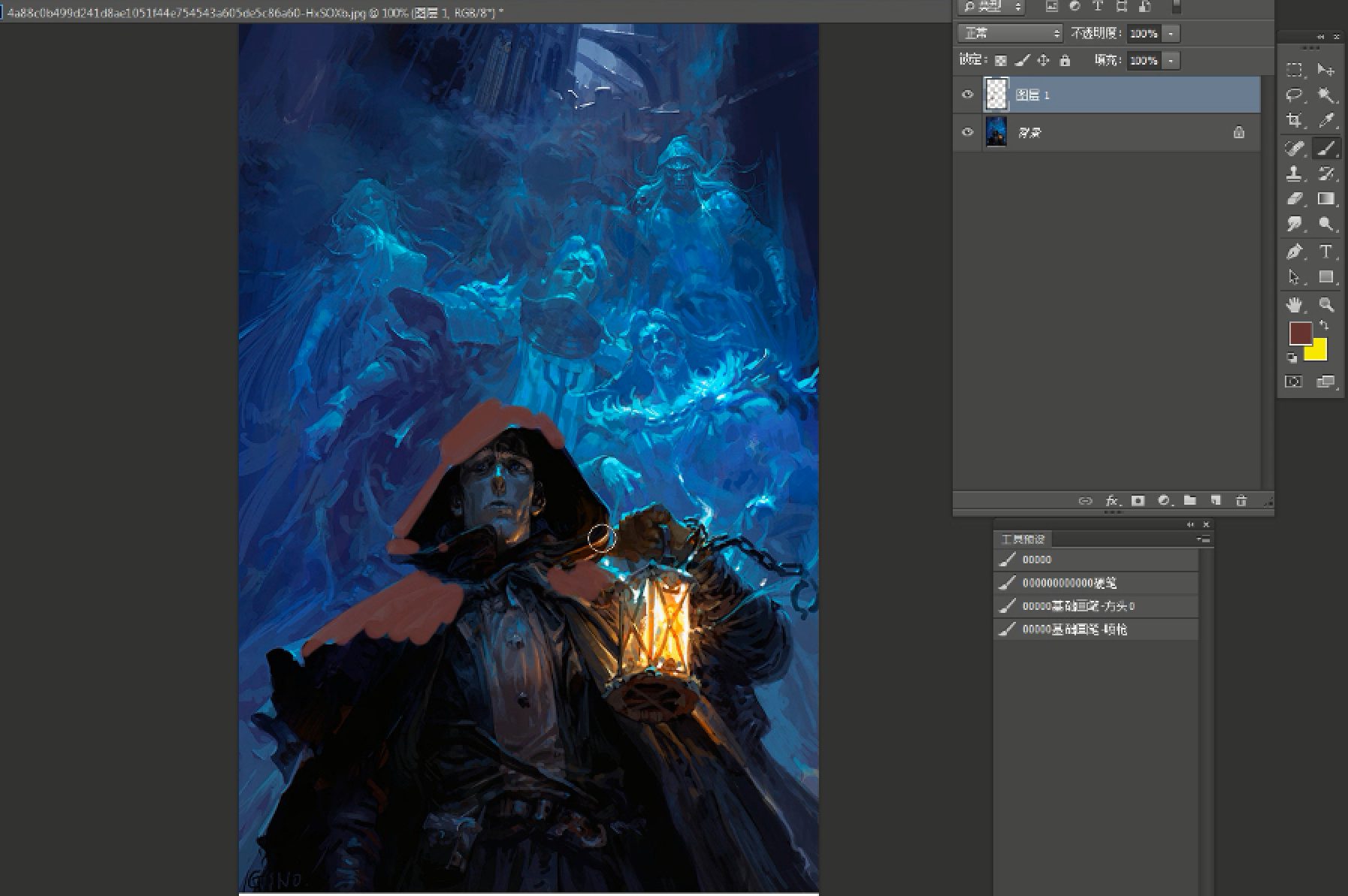Select the Path Selection arrow tool
Viewport: 1348px width, 896px height.
point(1294,277)
